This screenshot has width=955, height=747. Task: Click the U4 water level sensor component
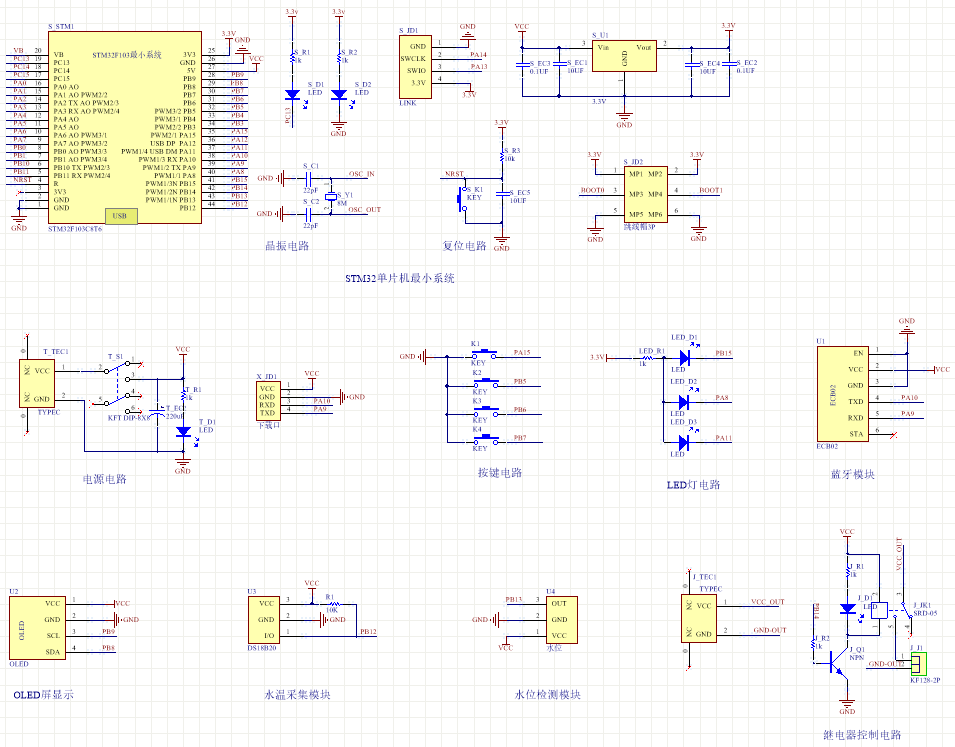pos(561,620)
